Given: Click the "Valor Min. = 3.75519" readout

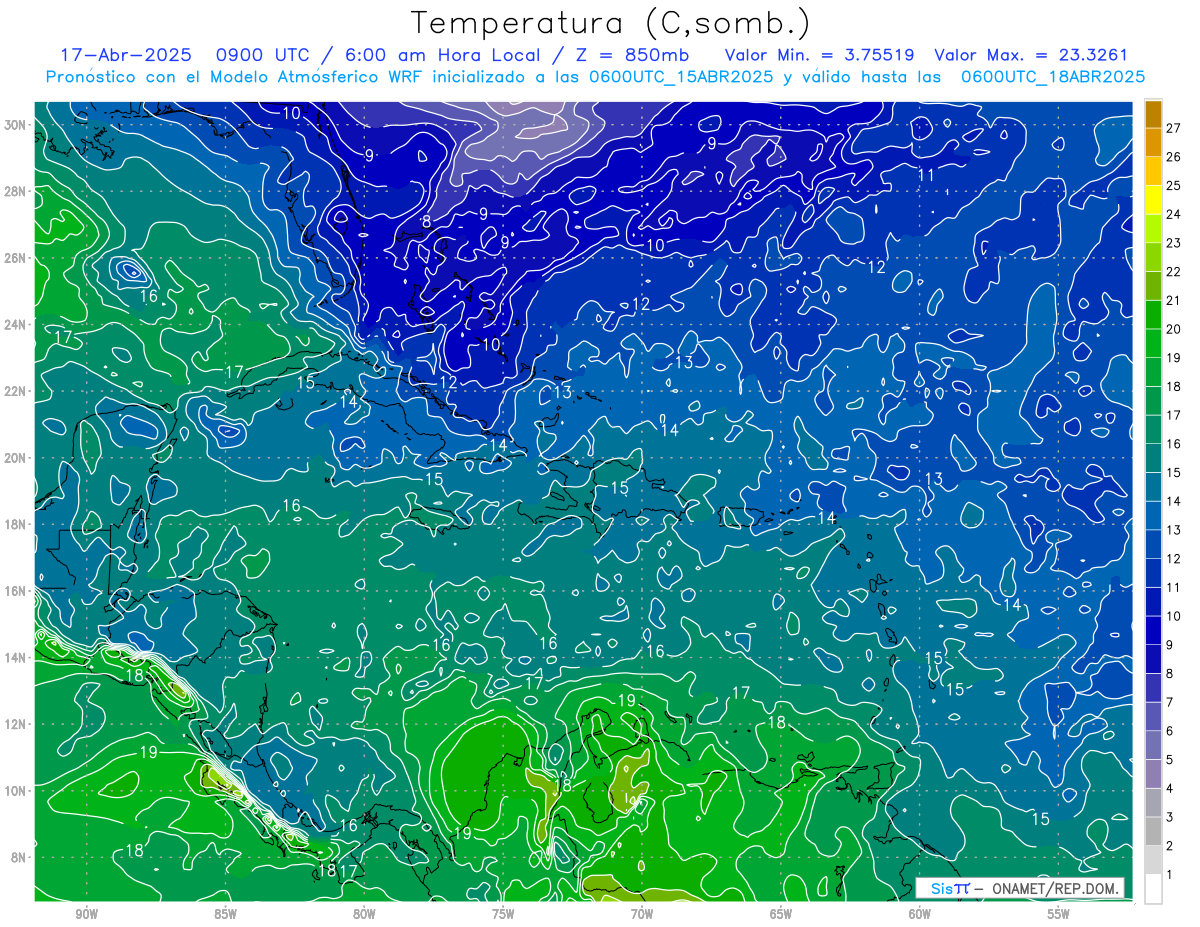Looking at the screenshot, I should [x=818, y=55].
